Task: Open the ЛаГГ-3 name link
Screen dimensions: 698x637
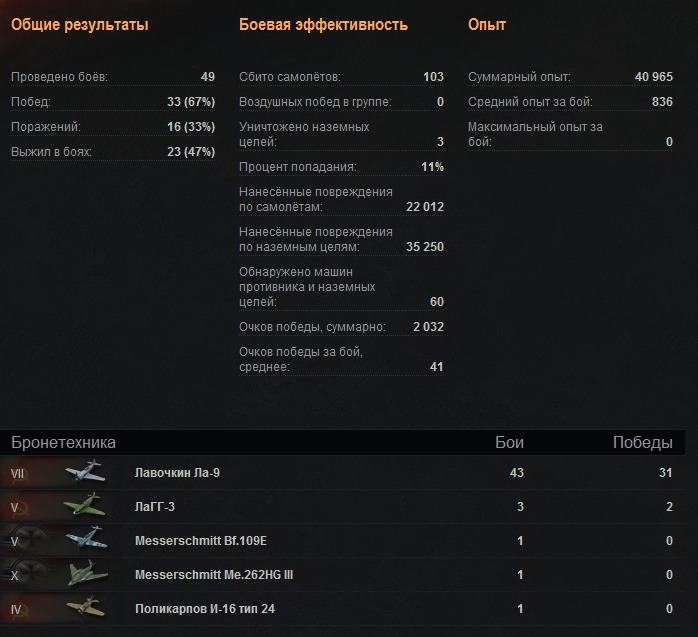Action: click(154, 507)
